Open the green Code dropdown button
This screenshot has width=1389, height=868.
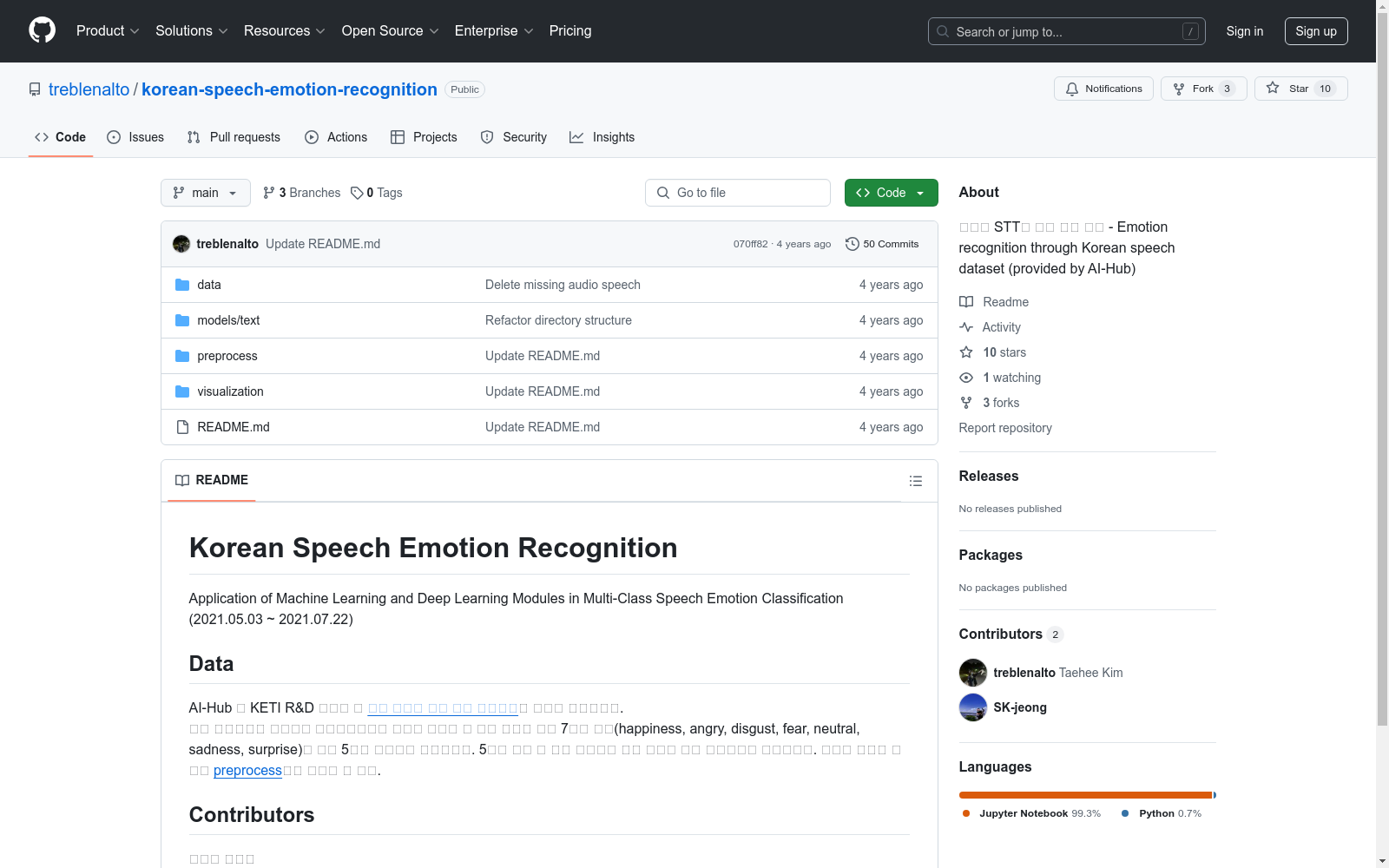pyautogui.click(x=891, y=193)
